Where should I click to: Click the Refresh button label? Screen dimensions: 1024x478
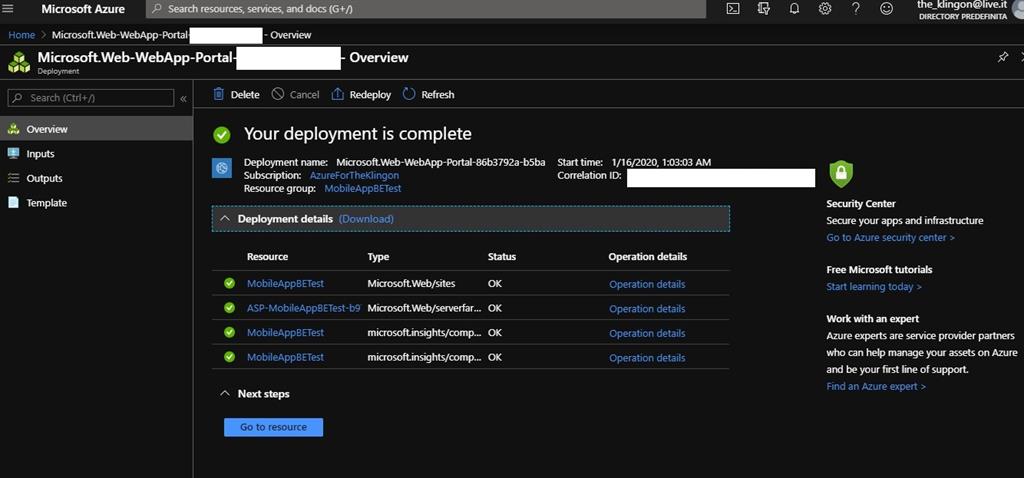[438, 95]
